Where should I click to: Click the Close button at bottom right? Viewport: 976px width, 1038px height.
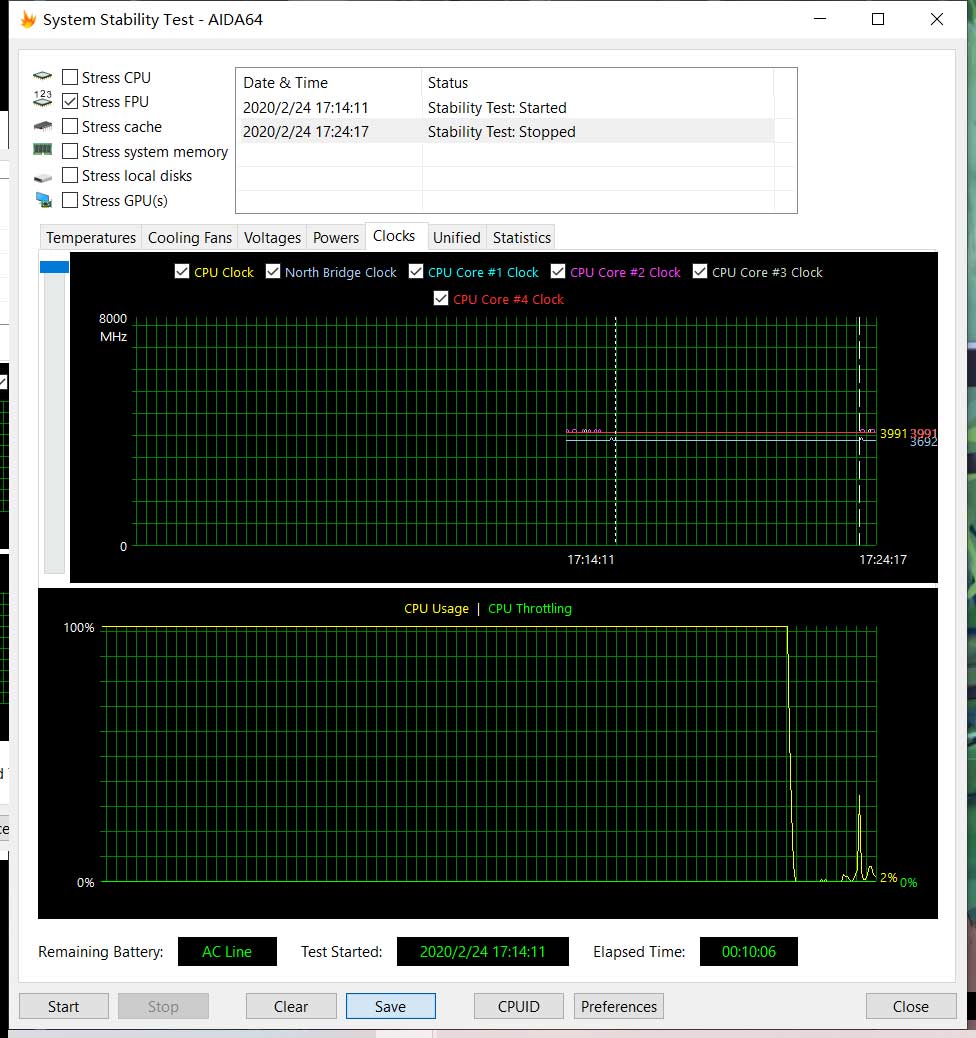click(911, 1006)
